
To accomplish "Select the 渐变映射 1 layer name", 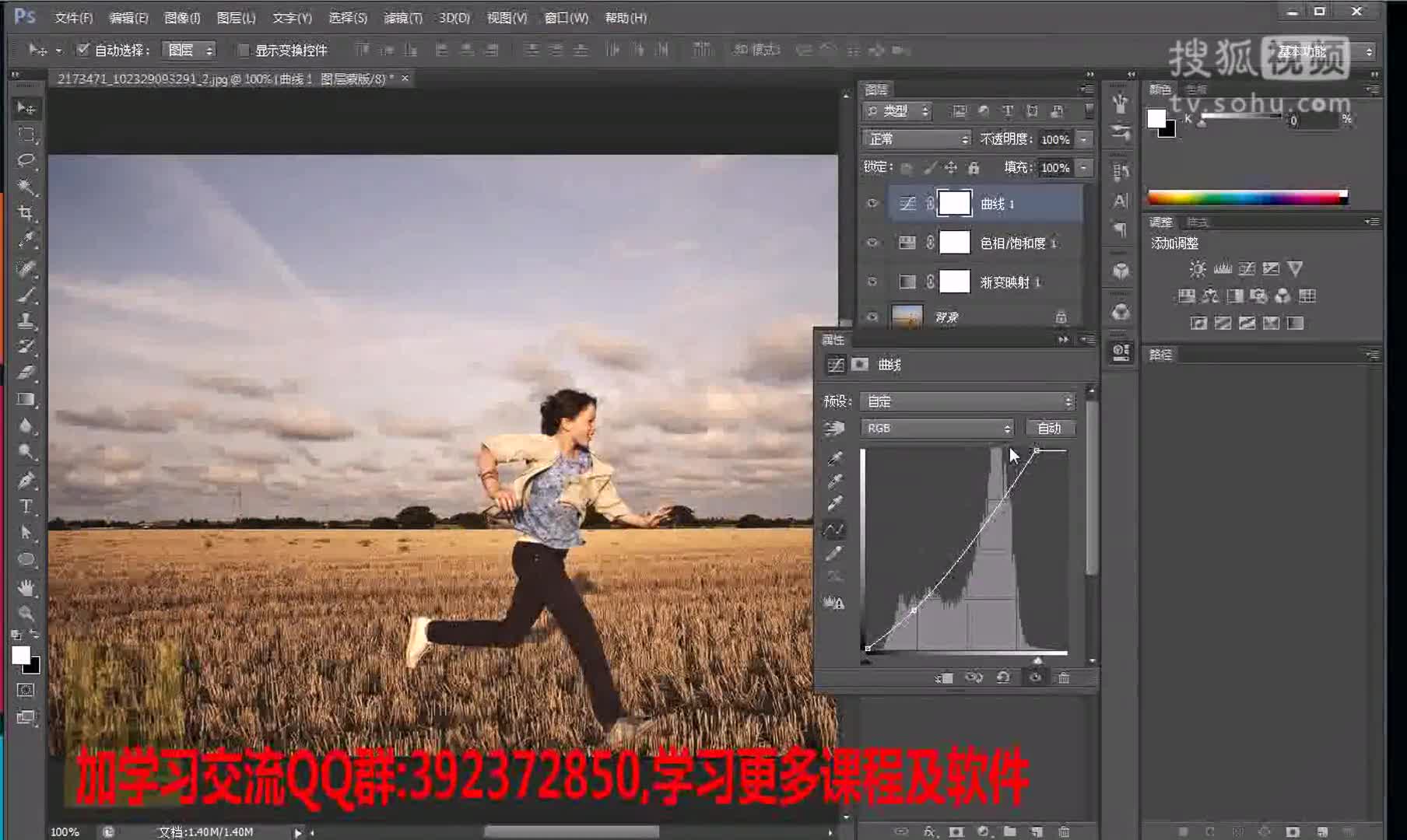I will pos(1010,282).
